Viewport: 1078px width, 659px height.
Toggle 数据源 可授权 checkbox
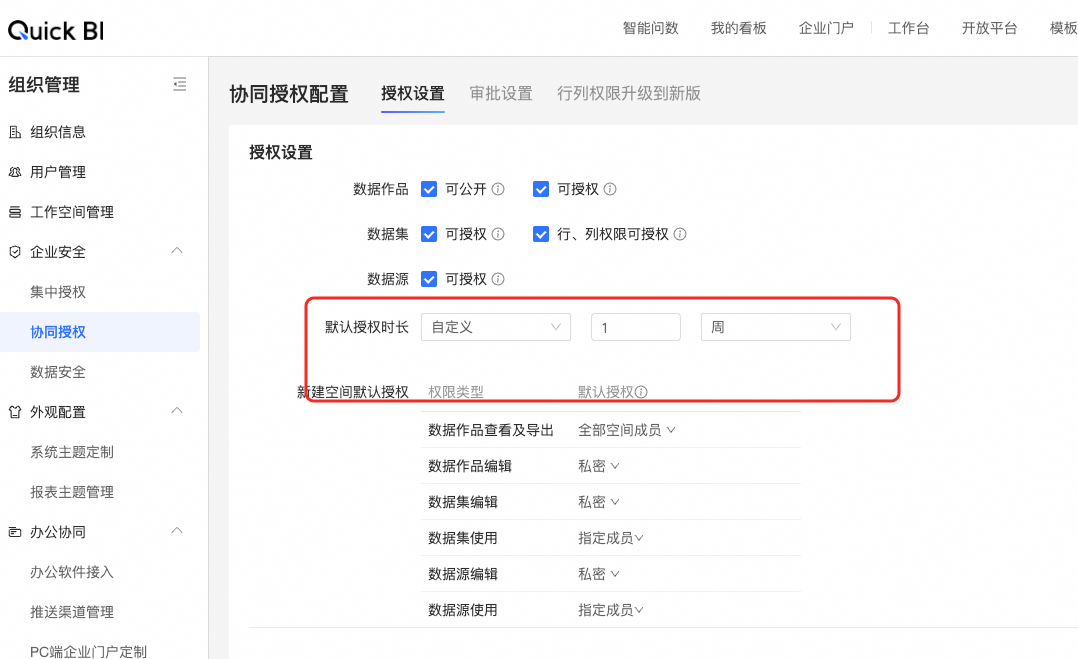tap(429, 279)
